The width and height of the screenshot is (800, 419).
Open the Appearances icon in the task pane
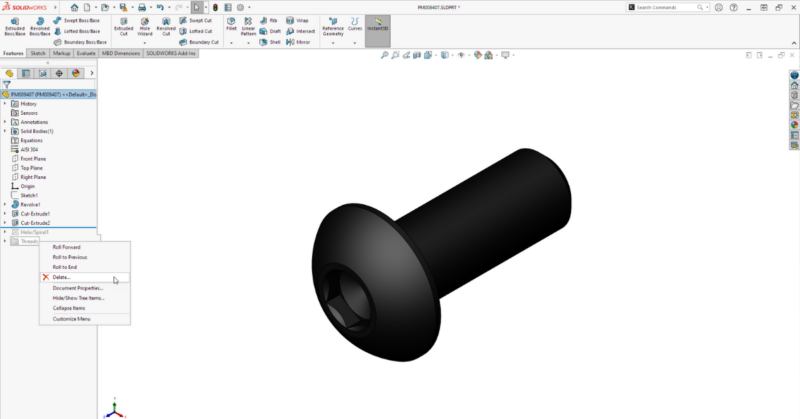pos(794,125)
